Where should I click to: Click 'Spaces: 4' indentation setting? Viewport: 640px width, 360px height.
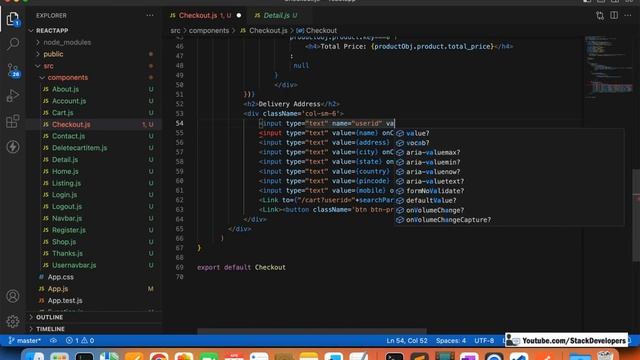point(451,340)
